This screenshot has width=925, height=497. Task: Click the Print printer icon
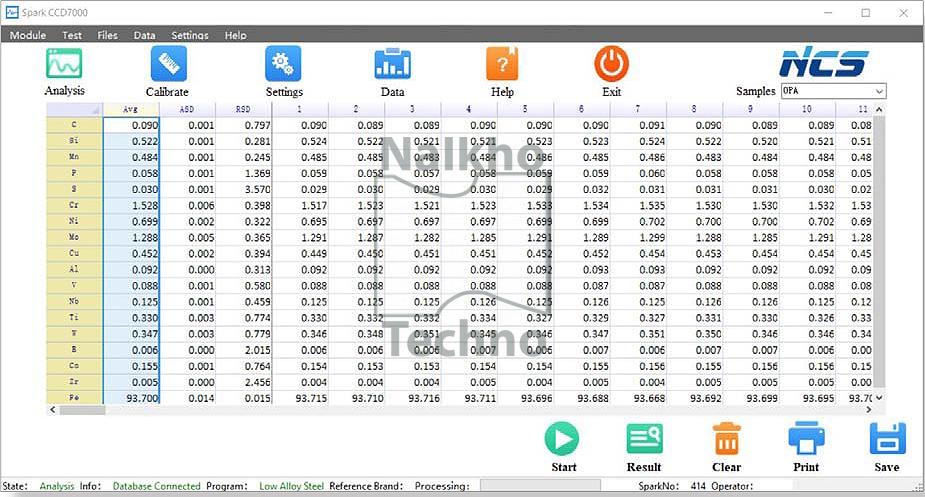[x=806, y=439]
